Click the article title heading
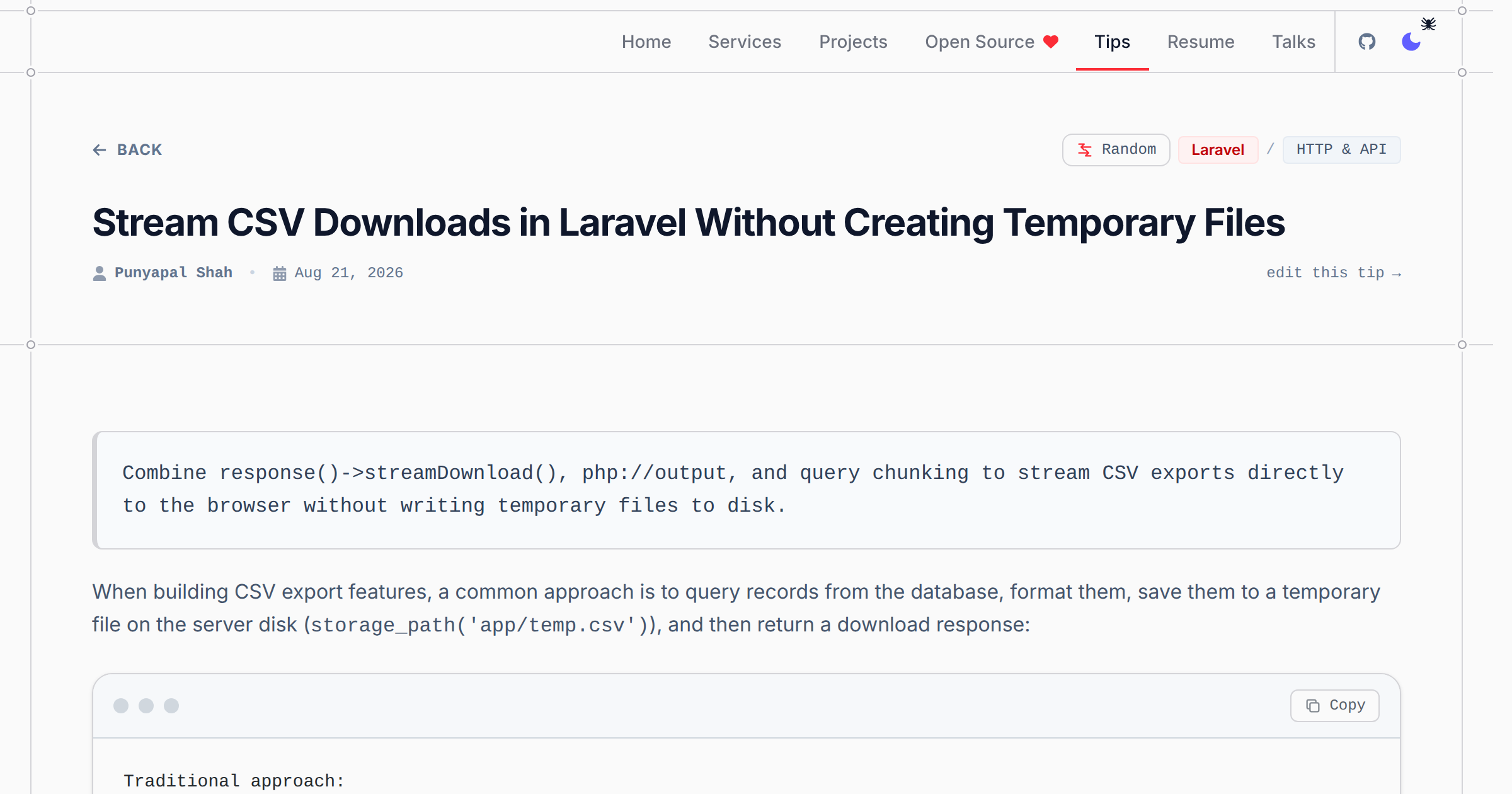The height and width of the screenshot is (794, 1512). tap(689, 222)
